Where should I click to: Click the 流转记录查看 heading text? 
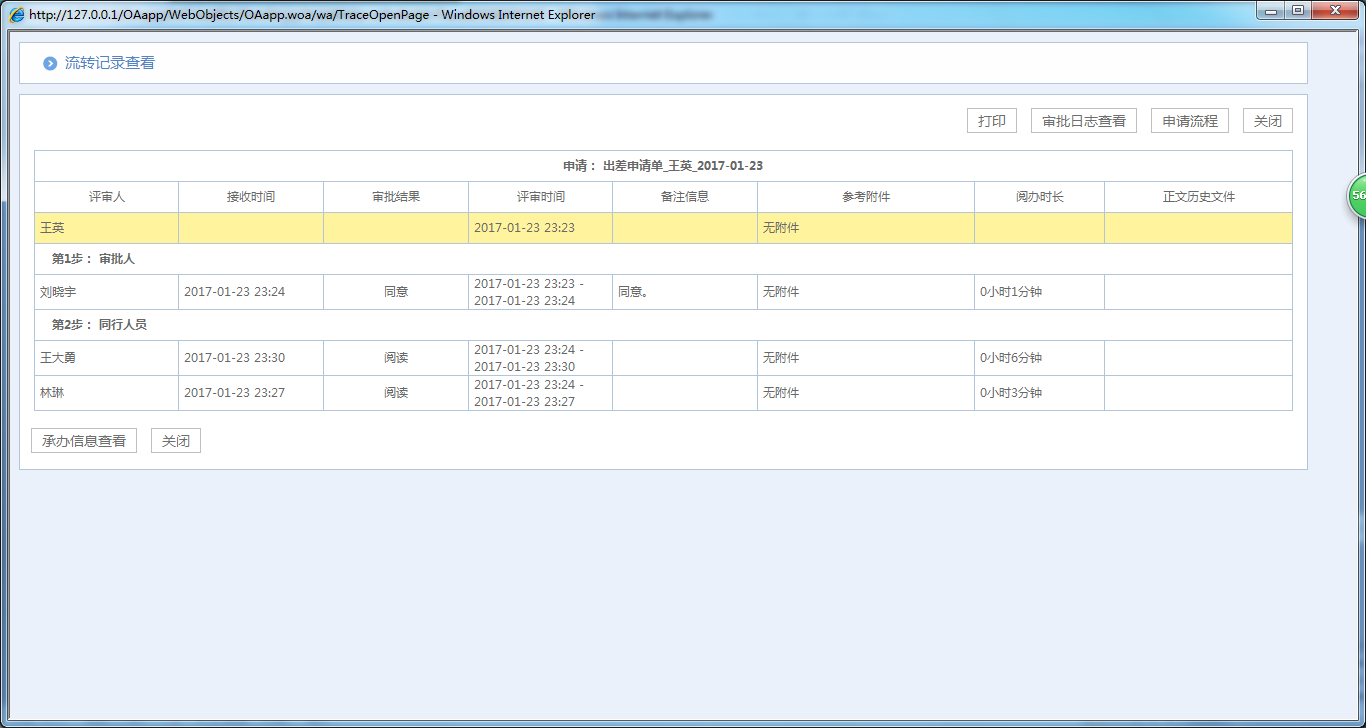110,63
